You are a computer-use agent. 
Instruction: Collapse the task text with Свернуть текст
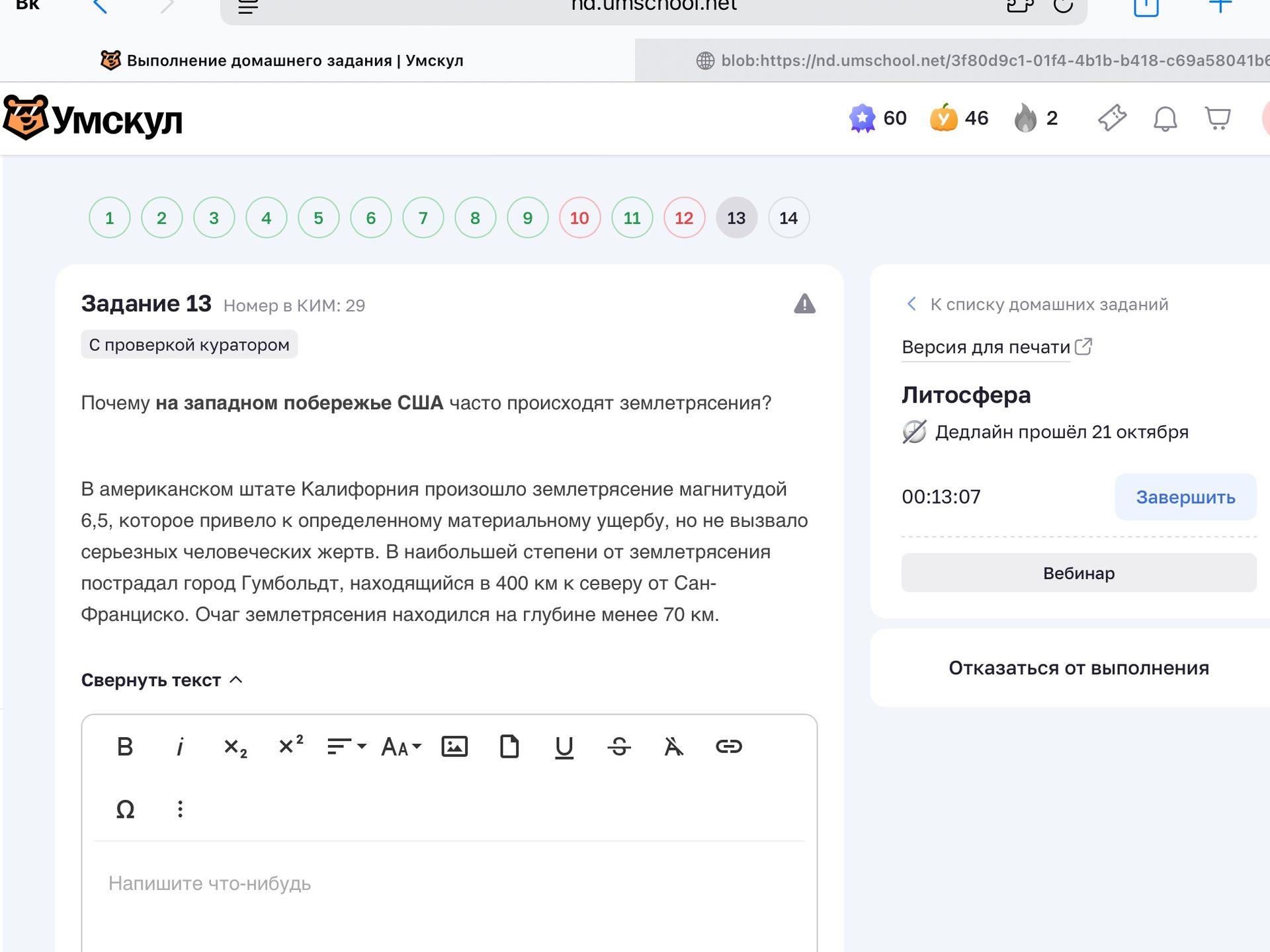162,680
